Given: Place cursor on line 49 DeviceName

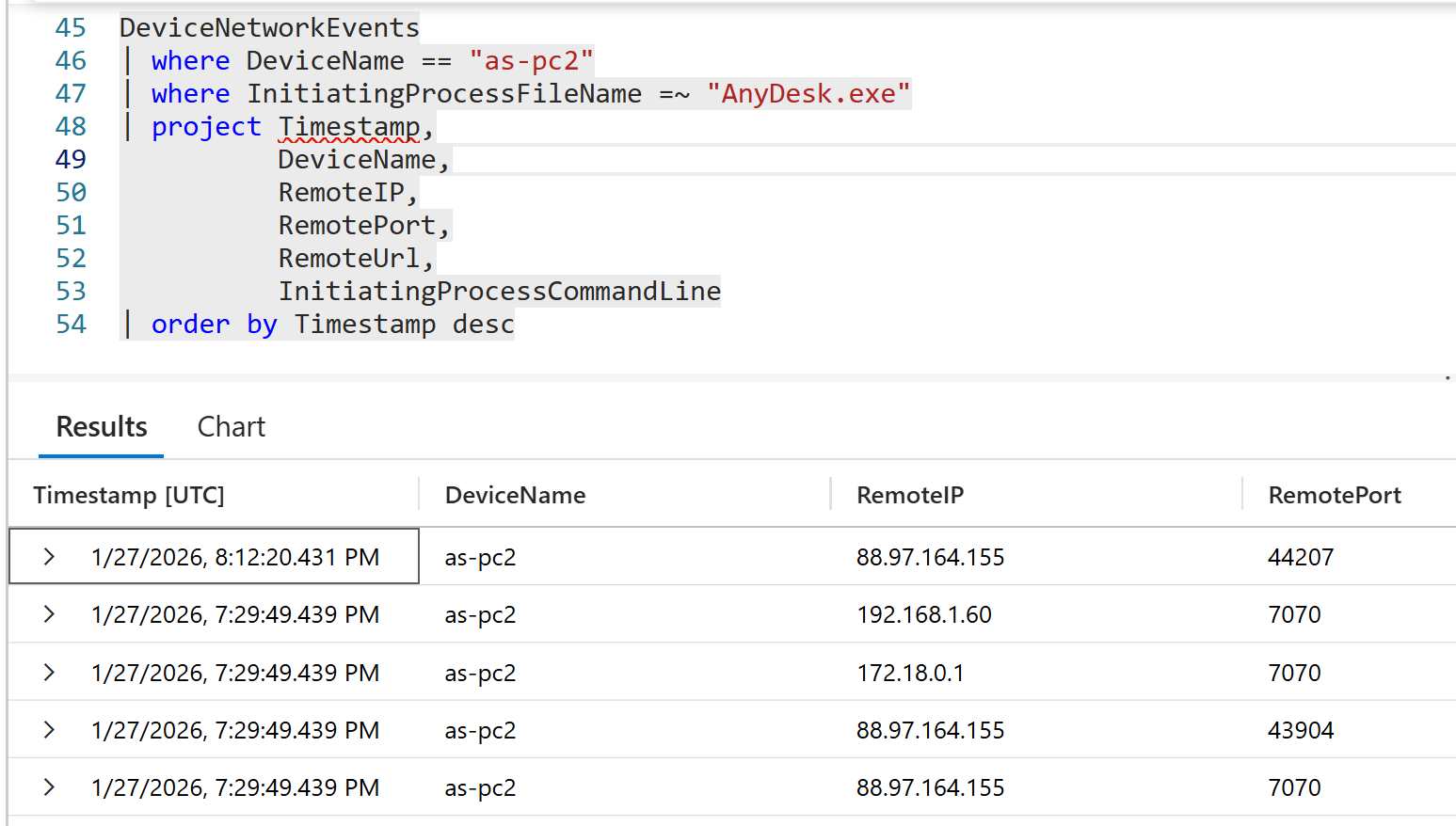Looking at the screenshot, I should click(357, 160).
